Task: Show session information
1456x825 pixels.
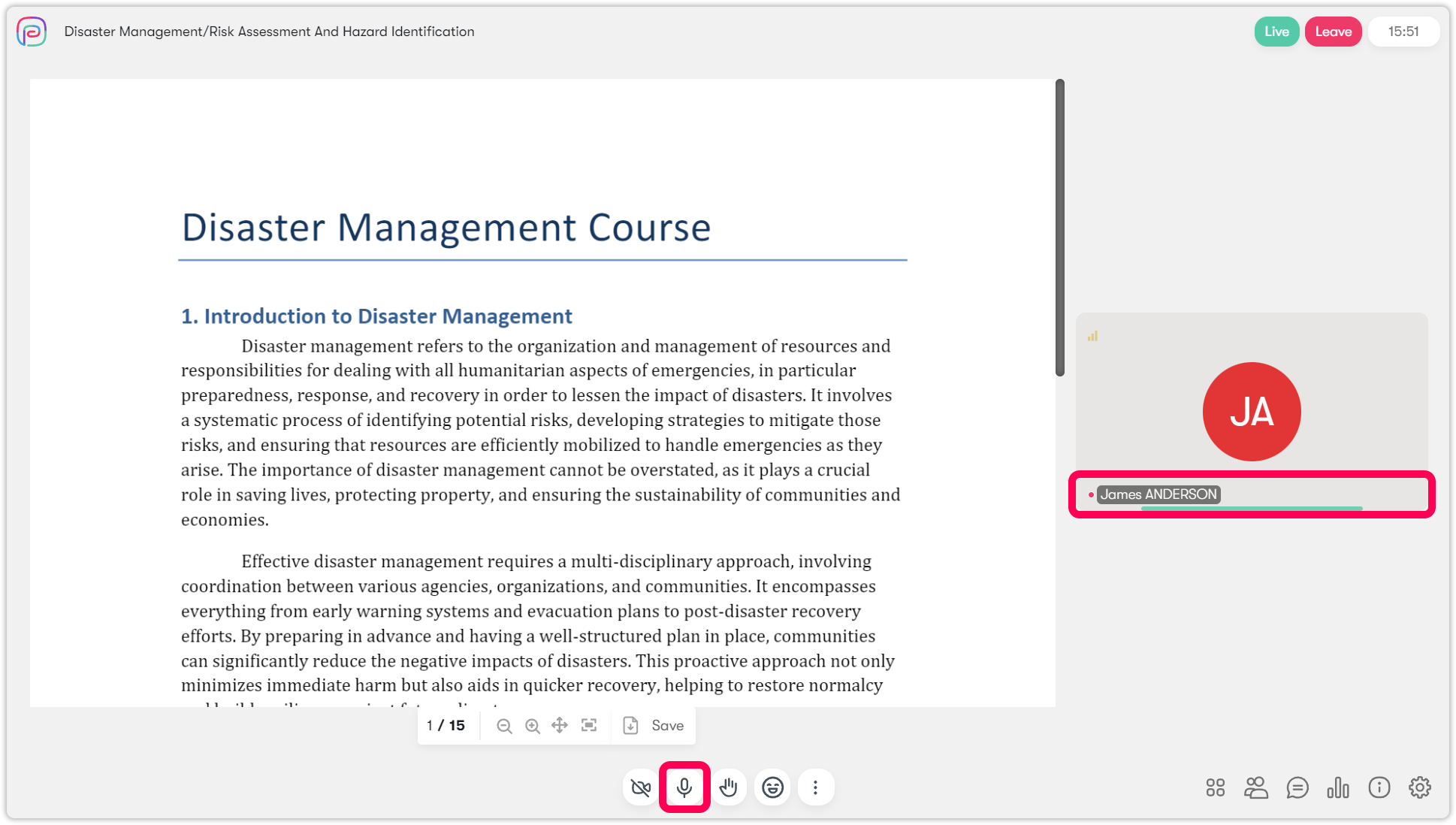Action: [x=1379, y=787]
